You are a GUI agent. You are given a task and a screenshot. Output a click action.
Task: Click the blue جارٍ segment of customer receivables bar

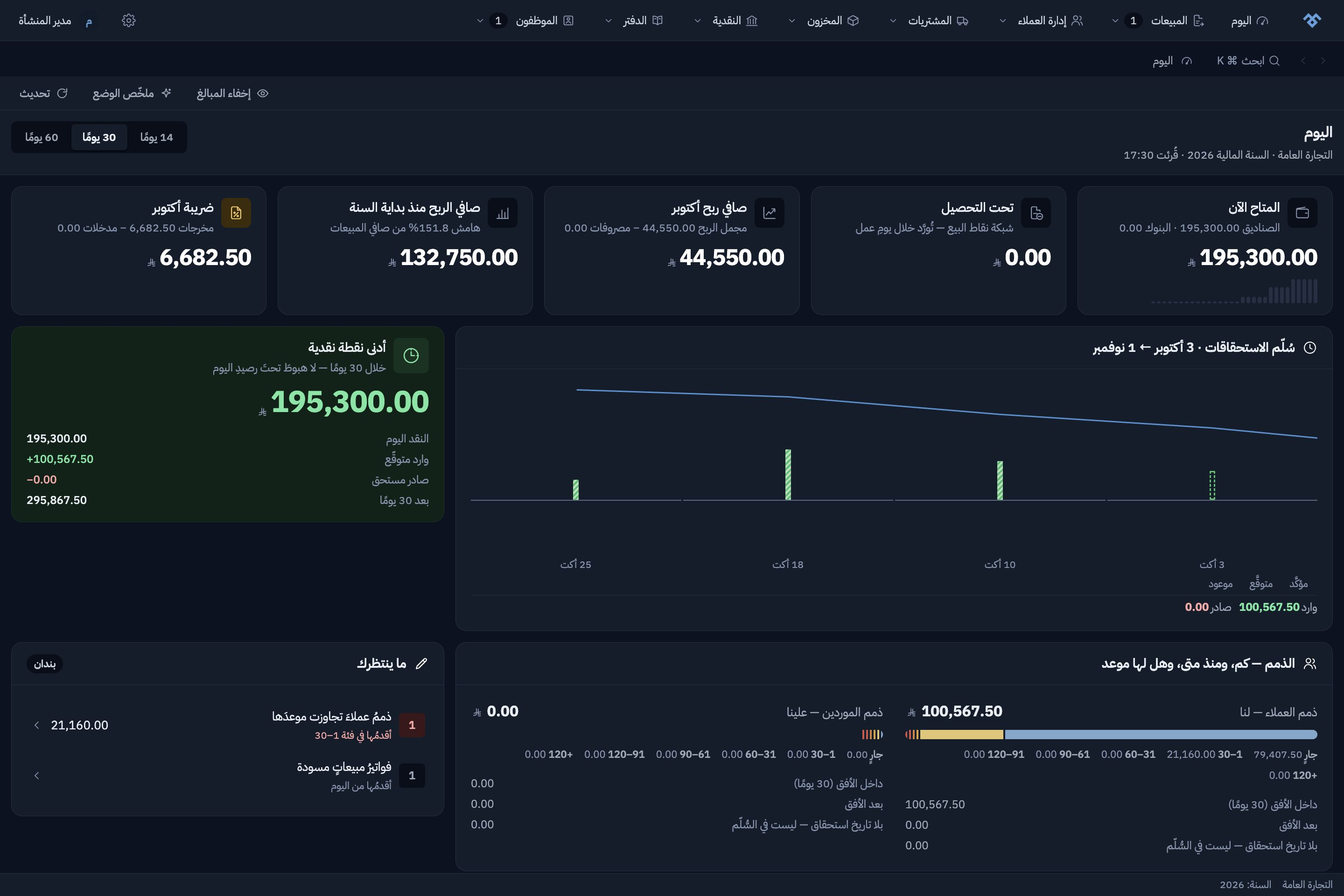coord(1161,734)
